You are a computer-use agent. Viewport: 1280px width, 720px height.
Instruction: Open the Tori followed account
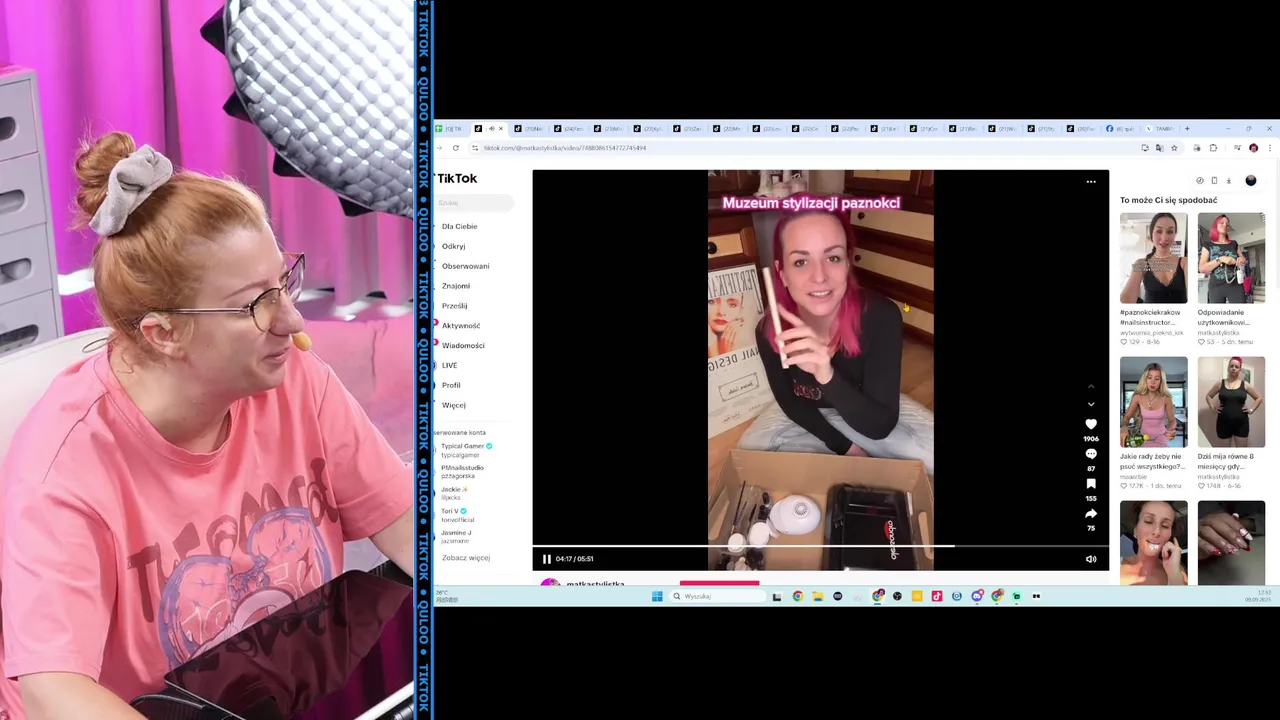(x=456, y=515)
